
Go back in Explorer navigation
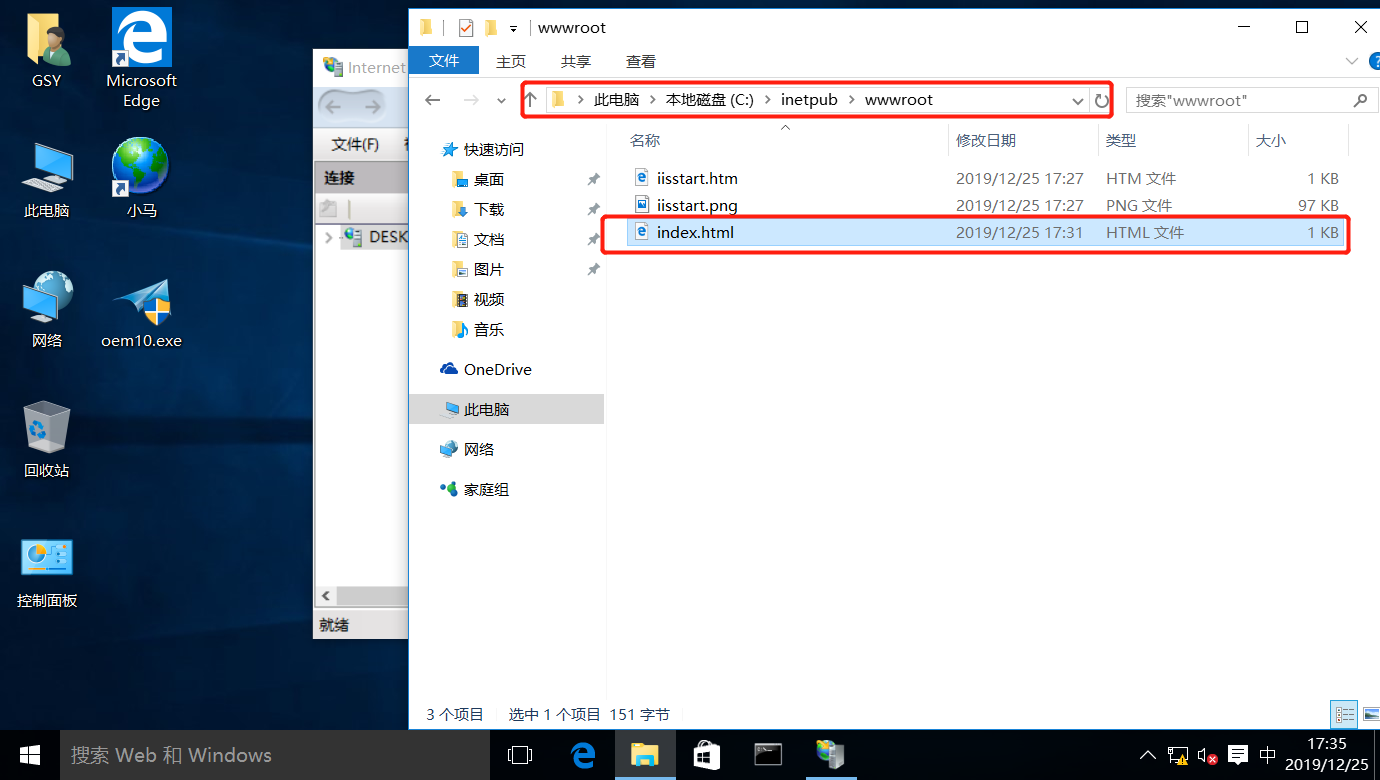[x=432, y=100]
